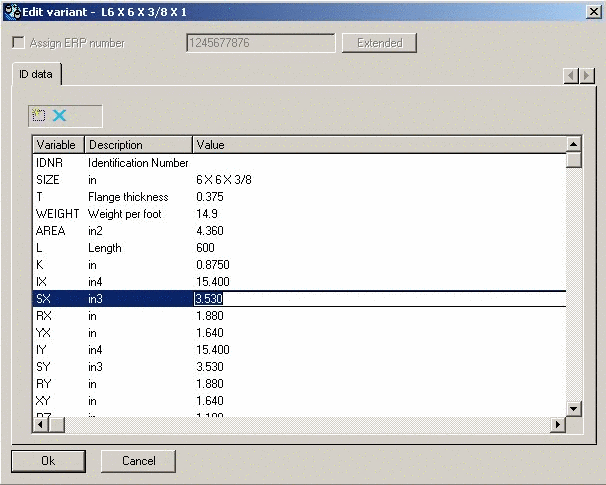Click the blue X delete icon
606x485 pixels.
point(59,115)
